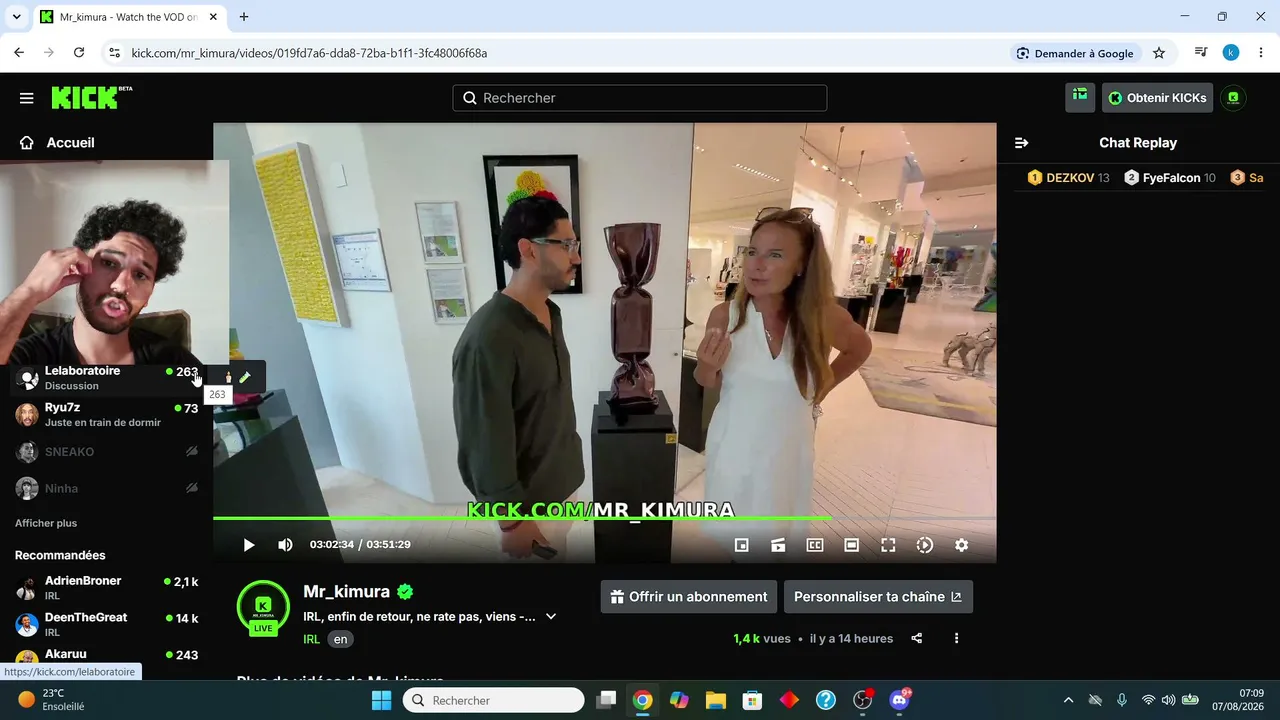Select the Mr_kimura VOD browser tab

click(129, 17)
